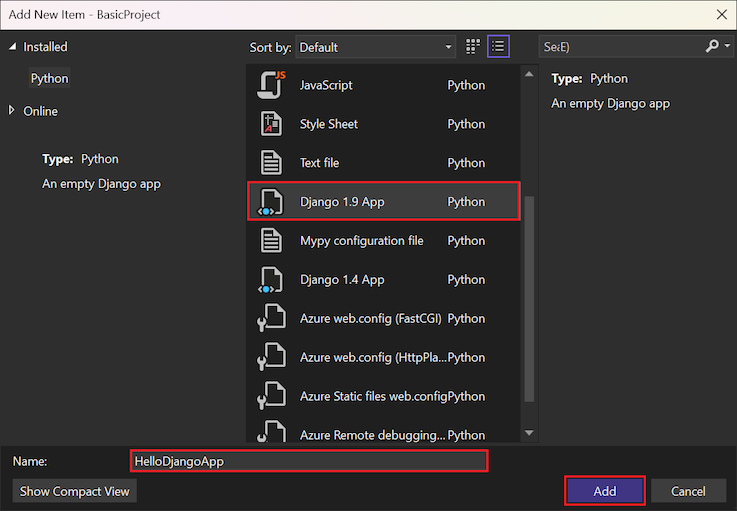This screenshot has height=511, width=737.
Task: Switch to list view mode
Action: (498, 46)
